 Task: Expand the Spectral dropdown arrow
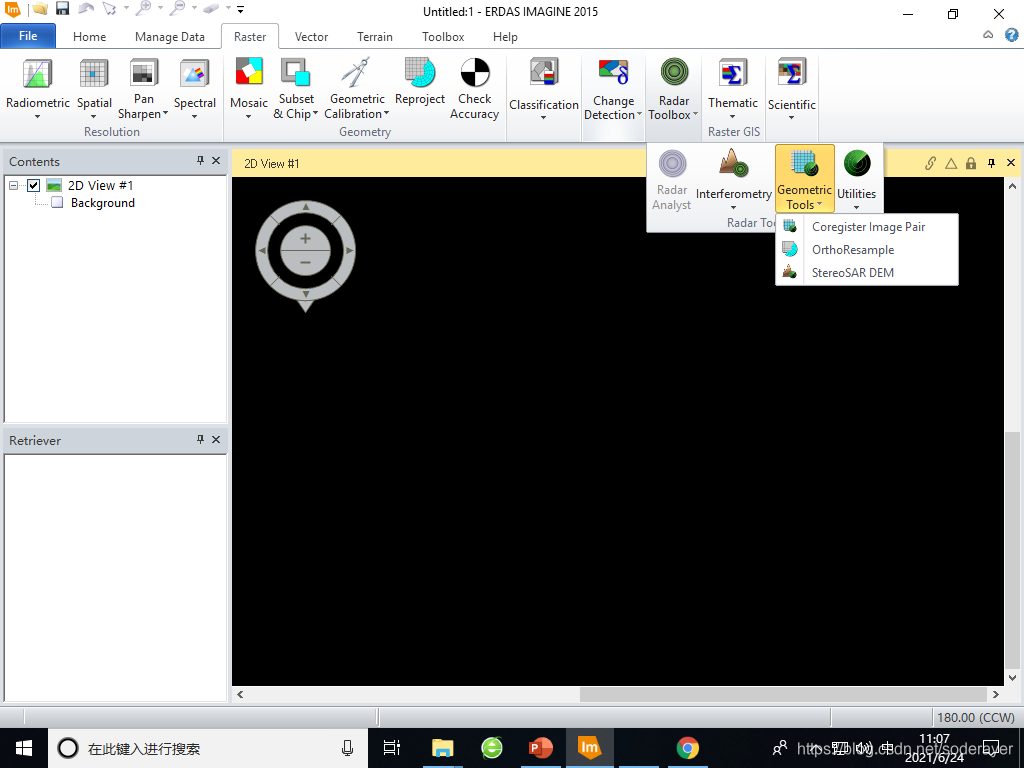(194, 117)
